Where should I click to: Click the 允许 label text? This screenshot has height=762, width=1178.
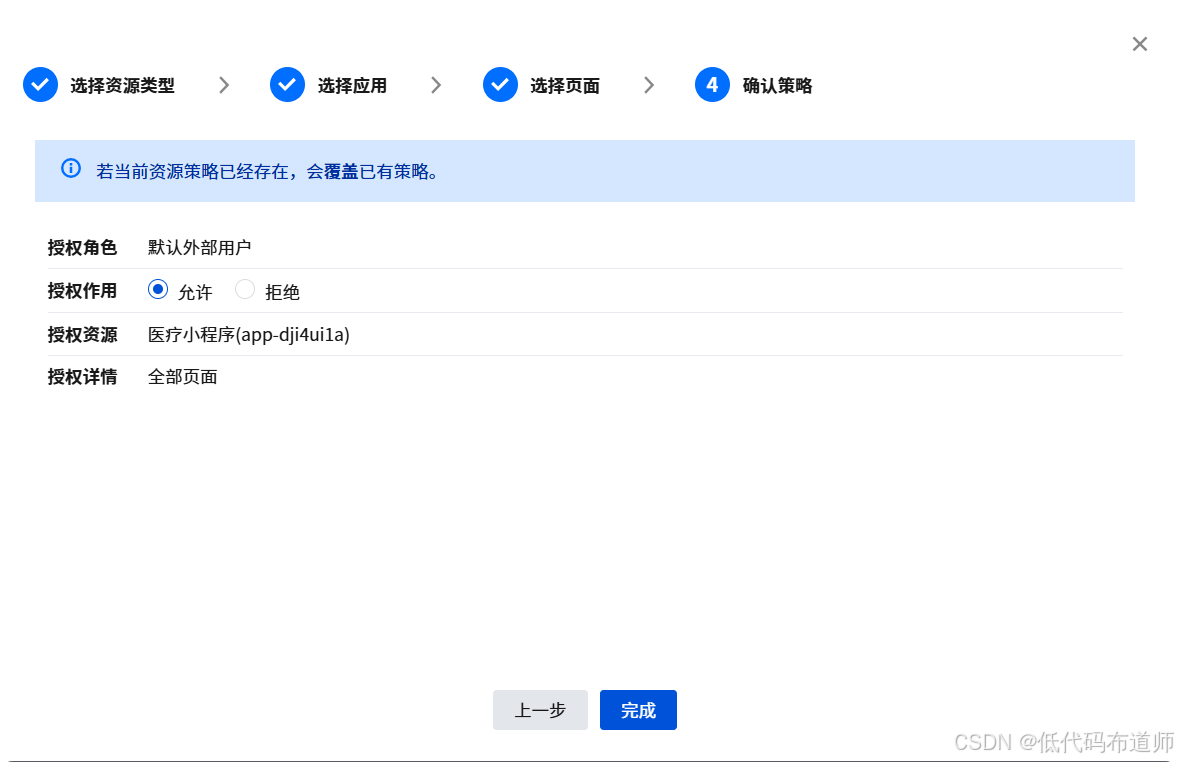(196, 291)
